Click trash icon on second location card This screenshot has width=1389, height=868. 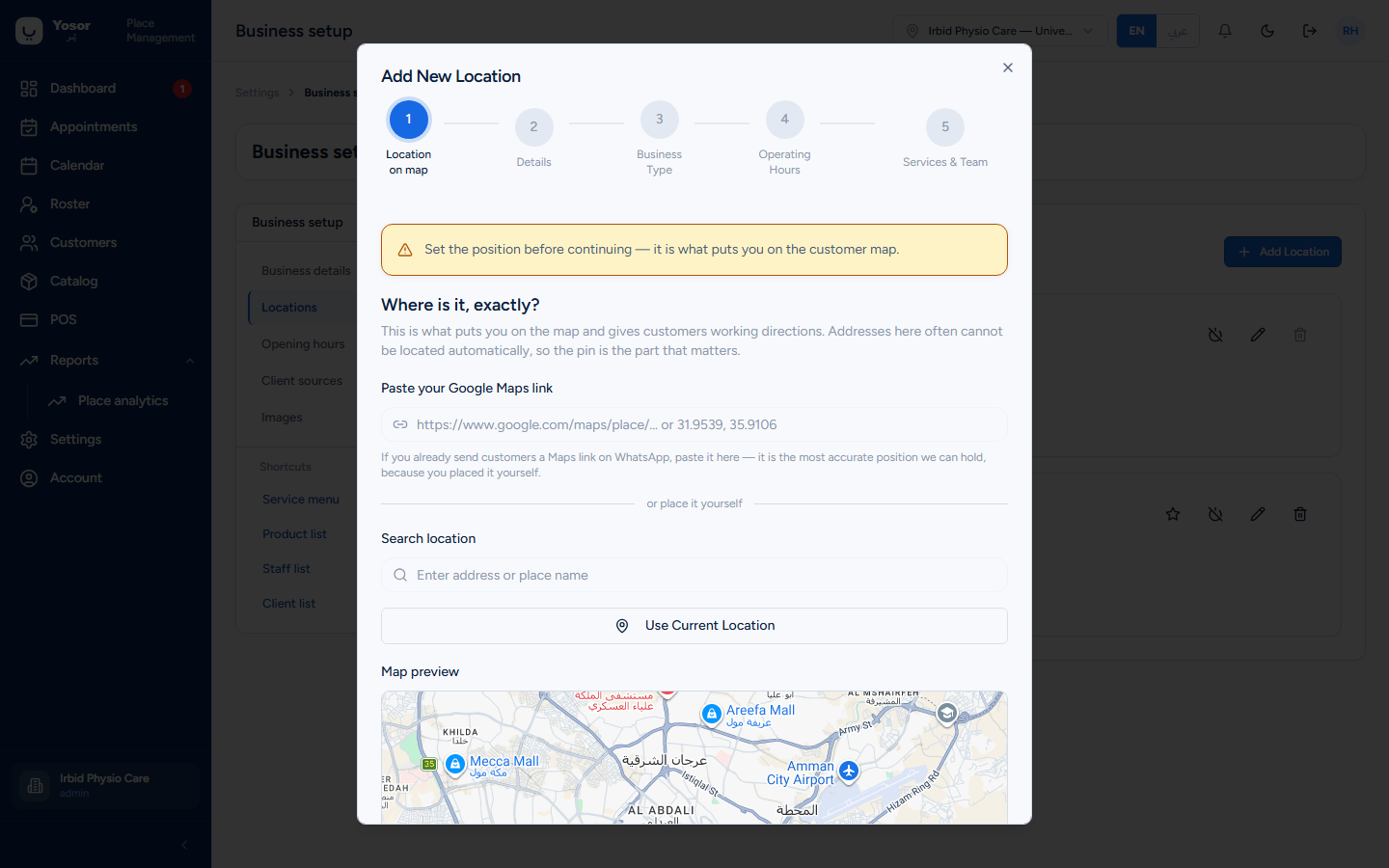pos(1300,514)
